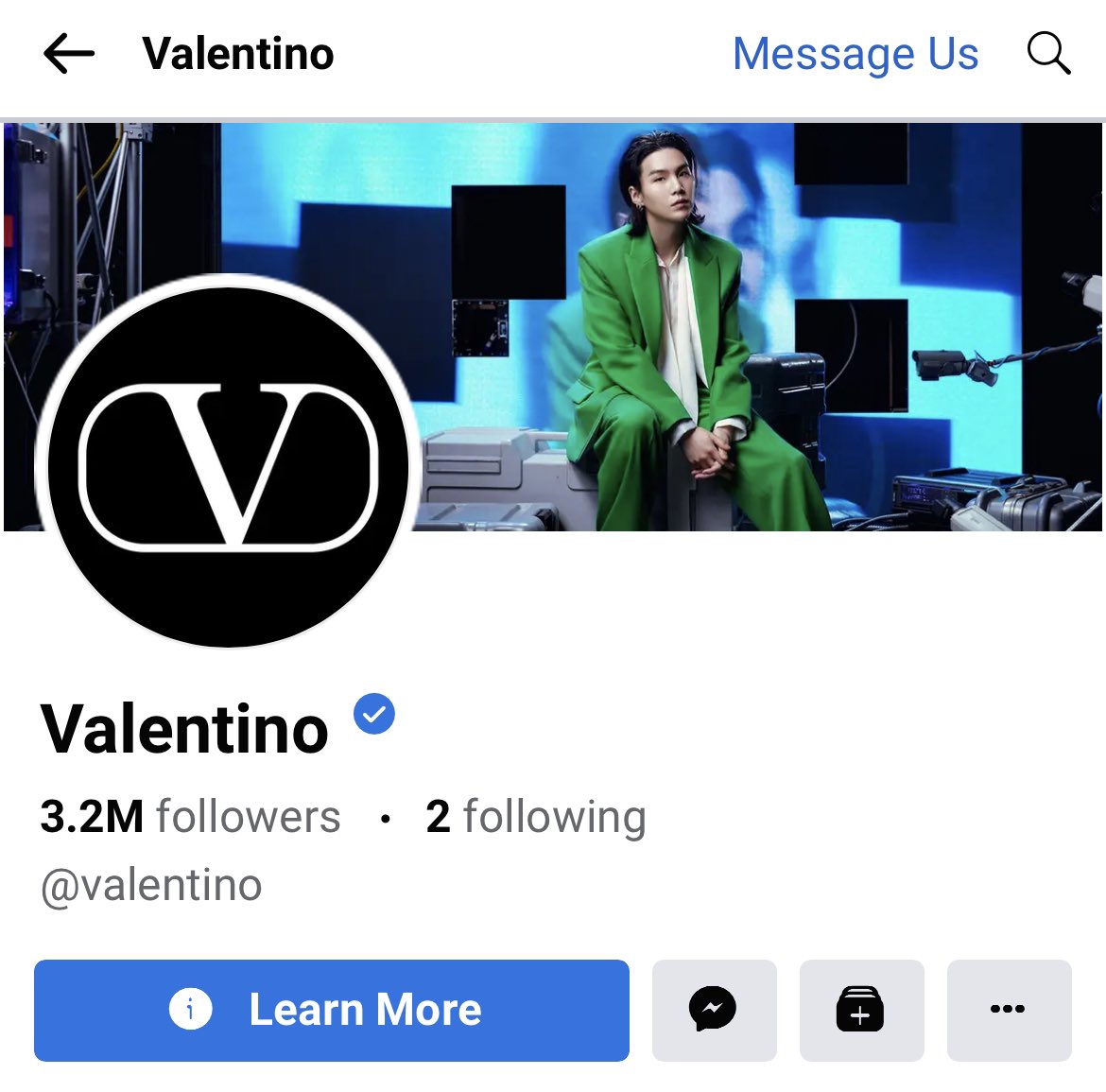Tap the blue verified checkmark badge
This screenshot has height=1092, width=1106.
coord(373,714)
